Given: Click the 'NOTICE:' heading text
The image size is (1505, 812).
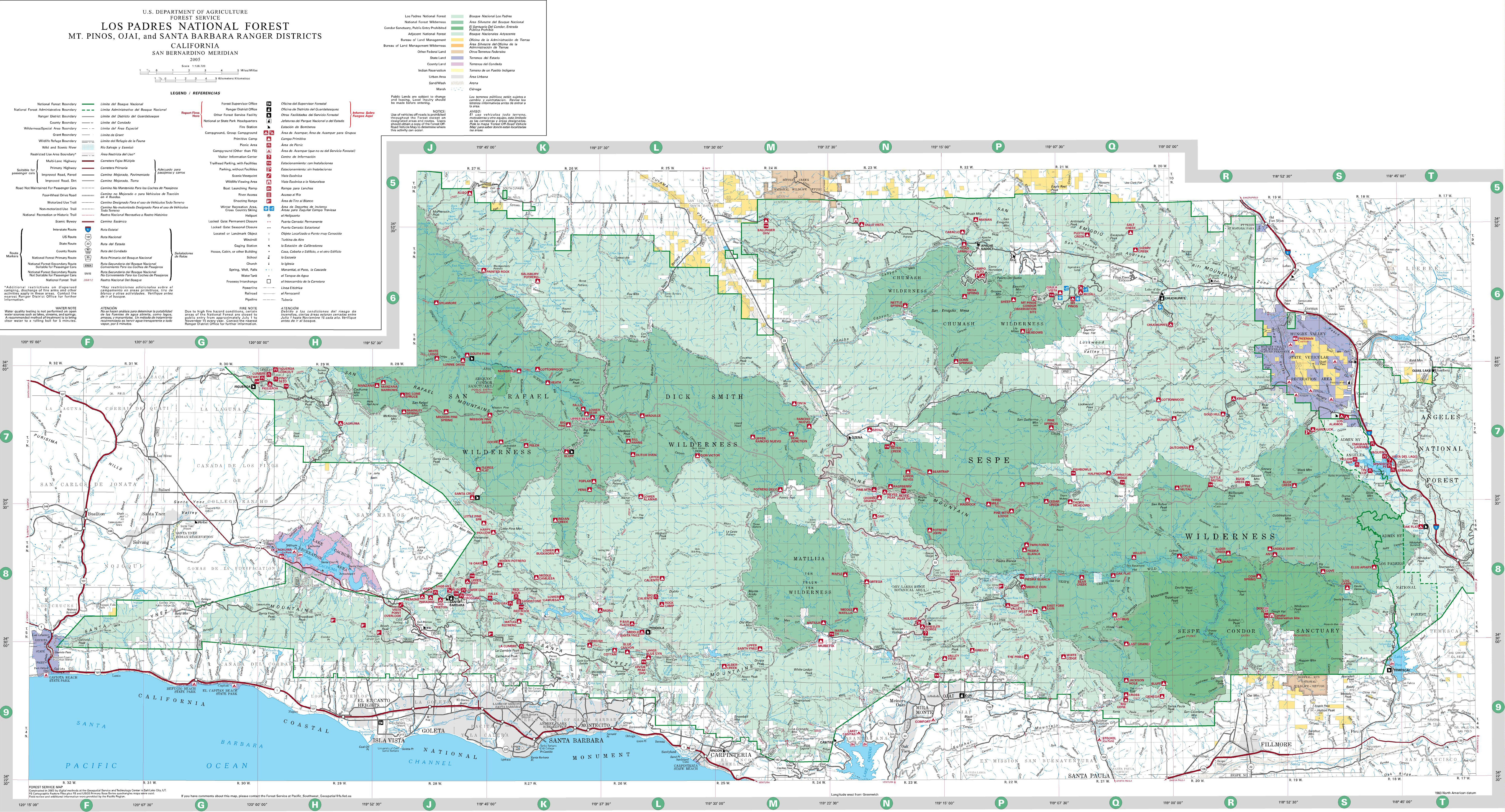Looking at the screenshot, I should click(439, 112).
